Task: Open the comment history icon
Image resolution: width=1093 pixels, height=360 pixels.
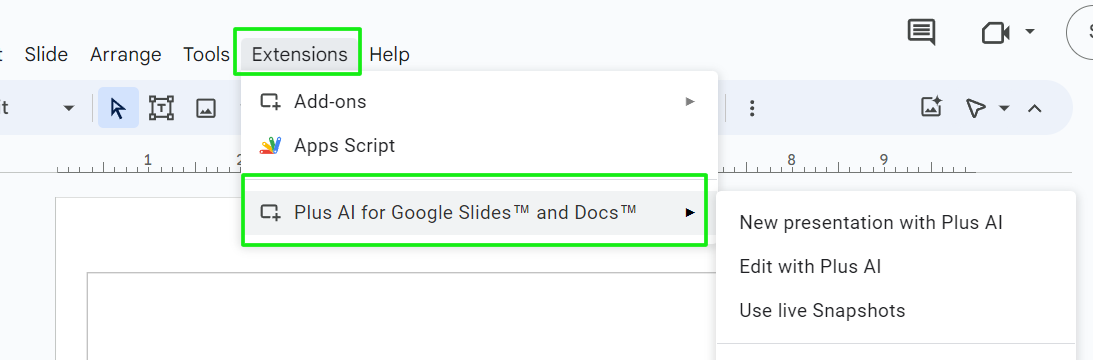Action: 921,32
